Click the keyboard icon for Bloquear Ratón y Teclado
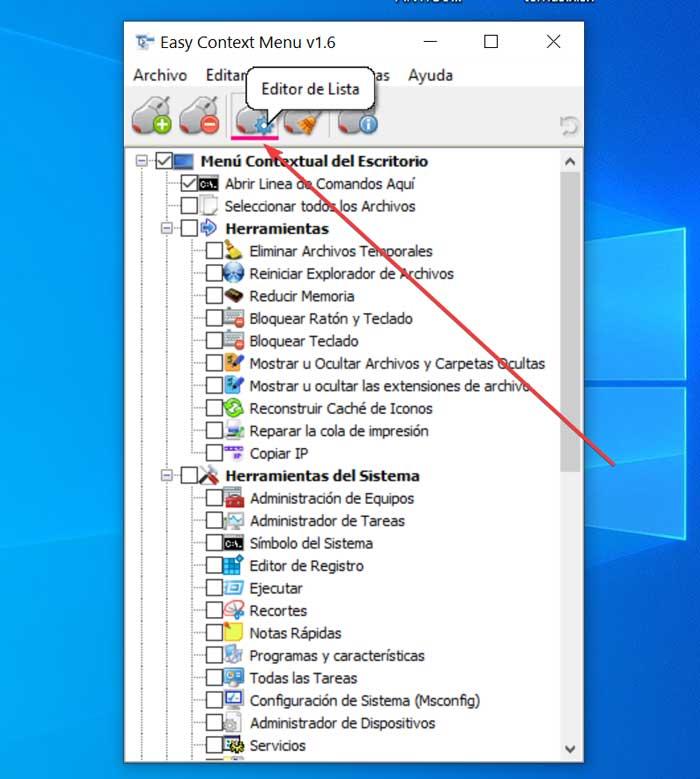Image resolution: width=700 pixels, height=779 pixels. click(233, 318)
